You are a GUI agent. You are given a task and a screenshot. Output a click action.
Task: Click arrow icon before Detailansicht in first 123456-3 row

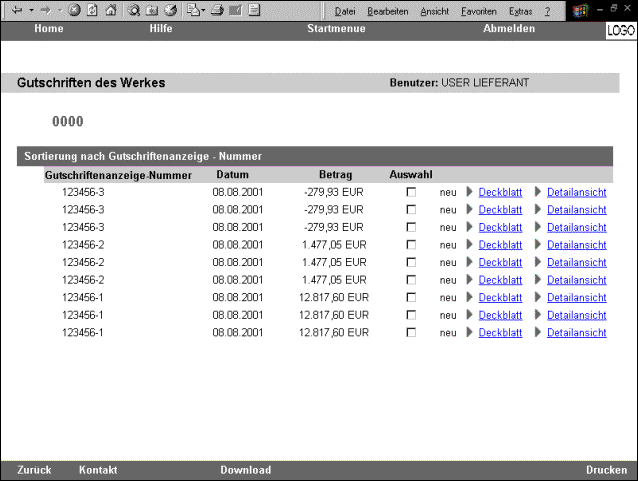(538, 192)
